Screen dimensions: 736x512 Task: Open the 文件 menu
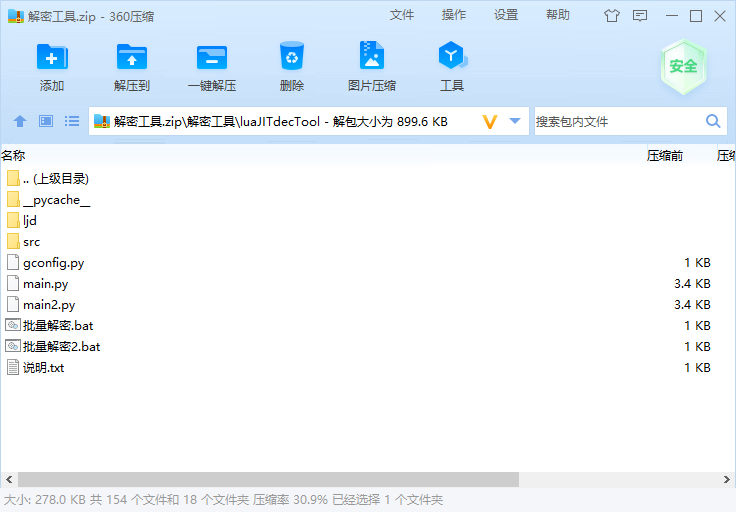tap(402, 15)
